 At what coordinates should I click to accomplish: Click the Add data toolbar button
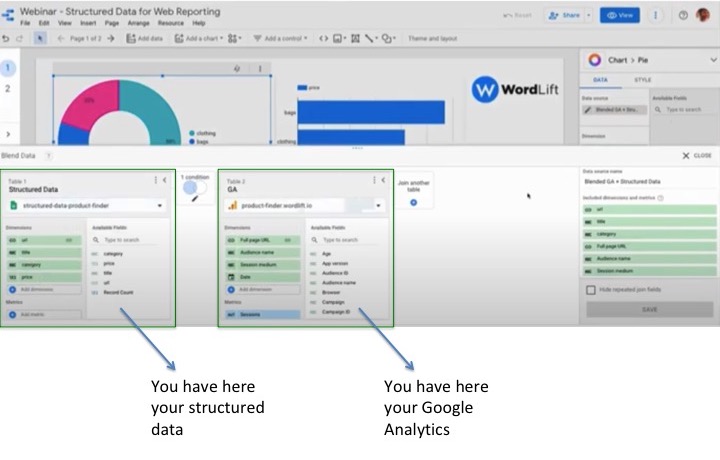(x=145, y=39)
